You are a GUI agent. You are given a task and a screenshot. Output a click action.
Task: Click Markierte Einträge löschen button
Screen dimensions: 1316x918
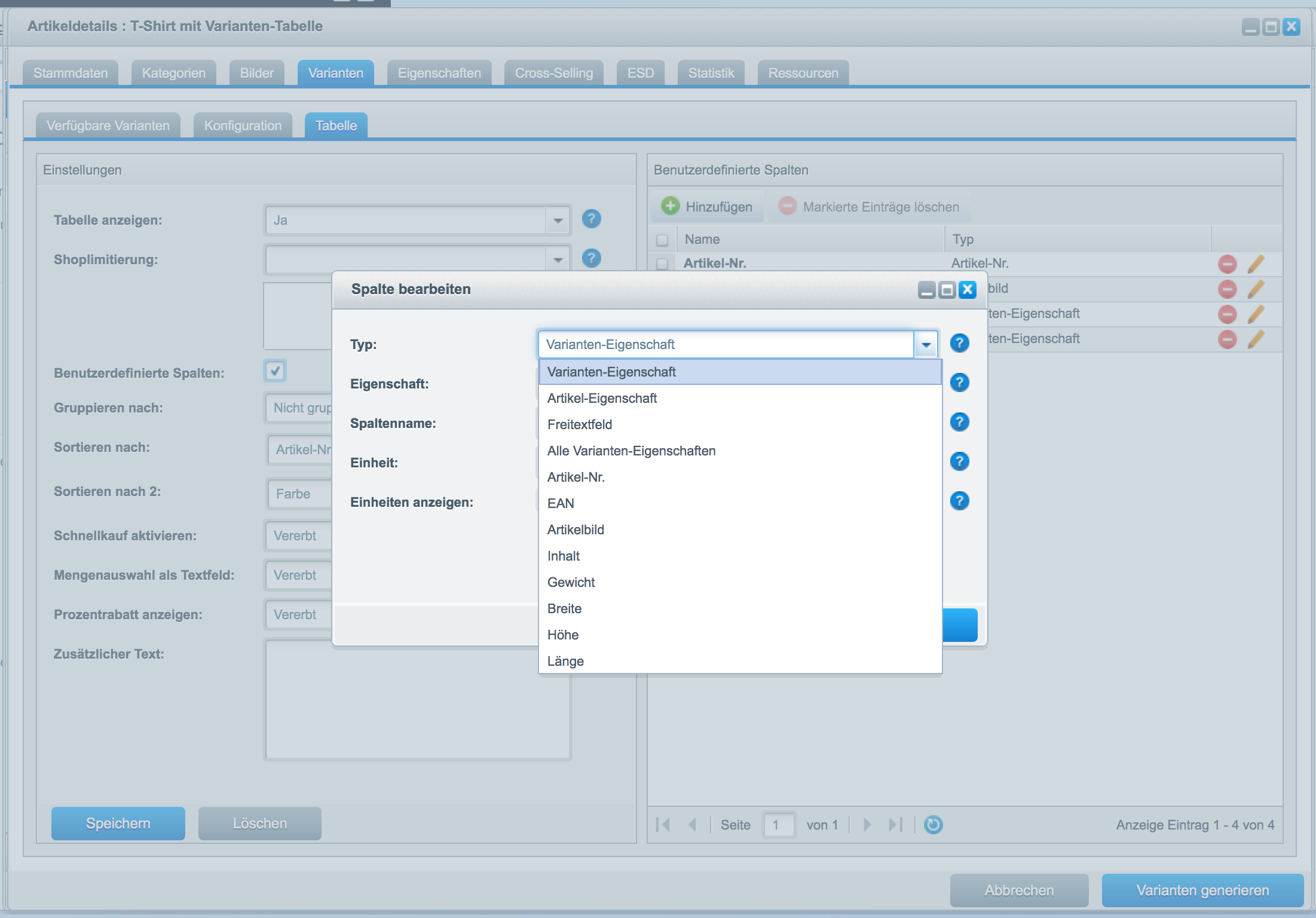869,207
